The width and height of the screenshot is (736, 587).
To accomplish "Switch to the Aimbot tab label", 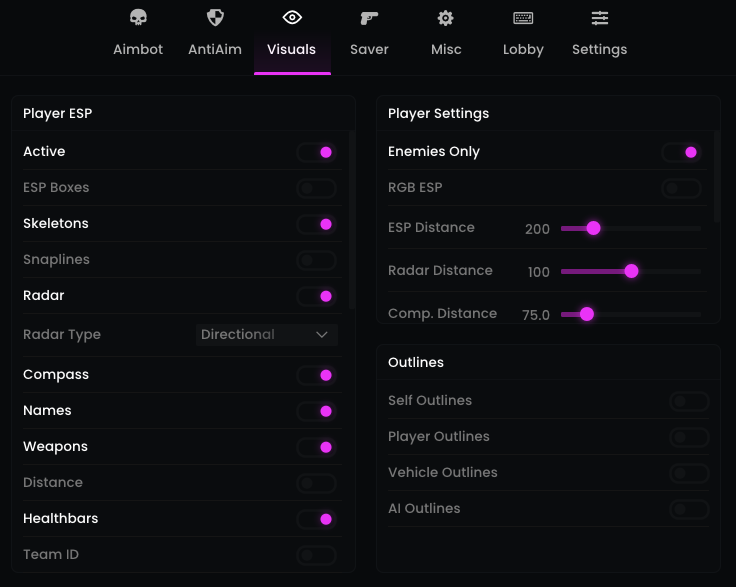I will (x=138, y=49).
